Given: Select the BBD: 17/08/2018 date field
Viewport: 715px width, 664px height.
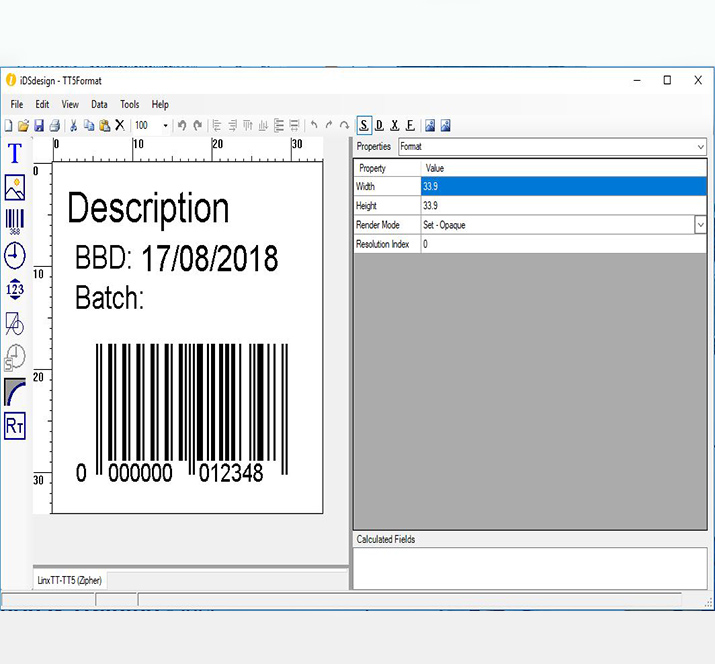Looking at the screenshot, I should [x=176, y=258].
